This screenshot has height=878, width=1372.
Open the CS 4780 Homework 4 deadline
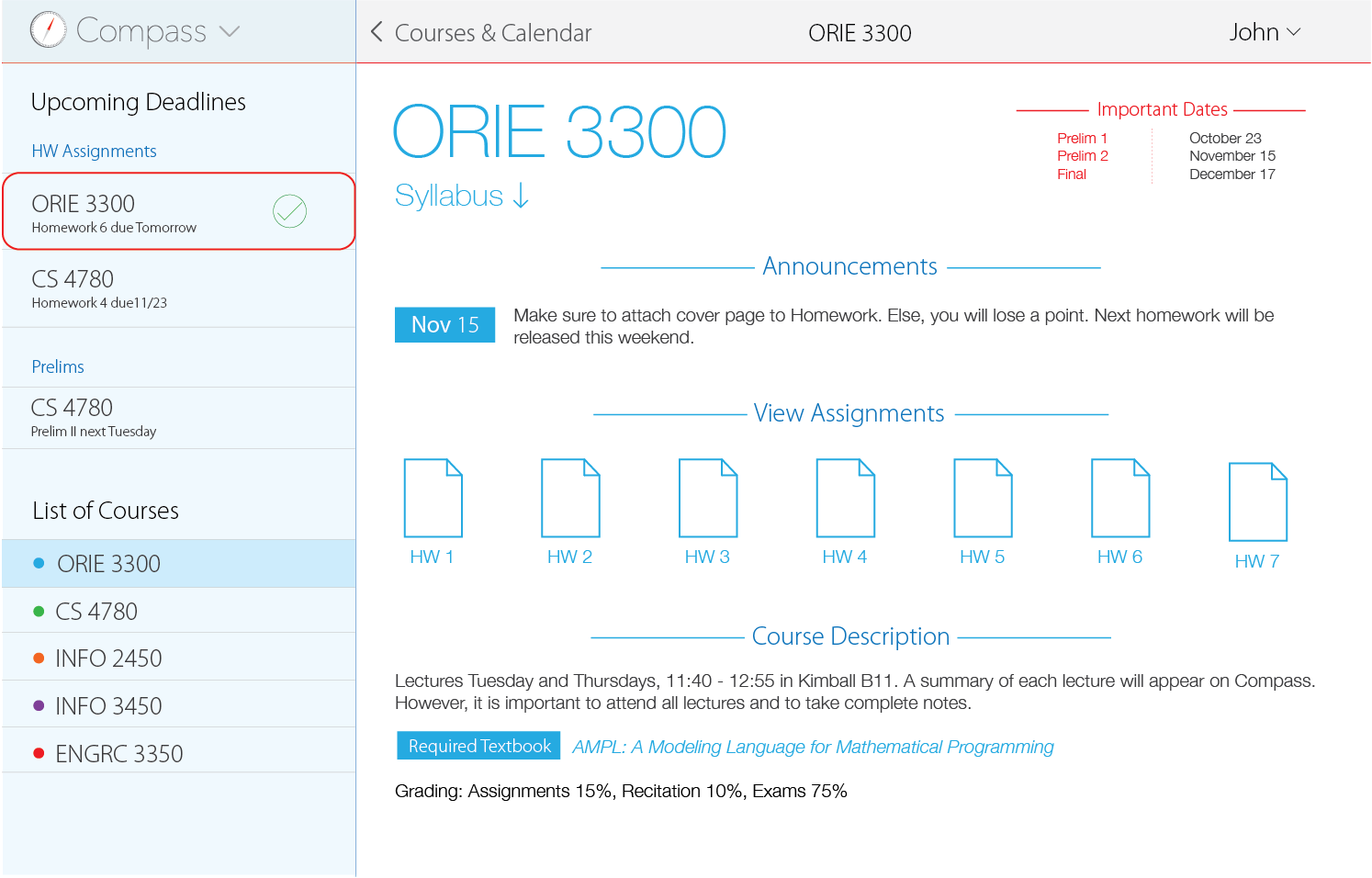point(179,288)
